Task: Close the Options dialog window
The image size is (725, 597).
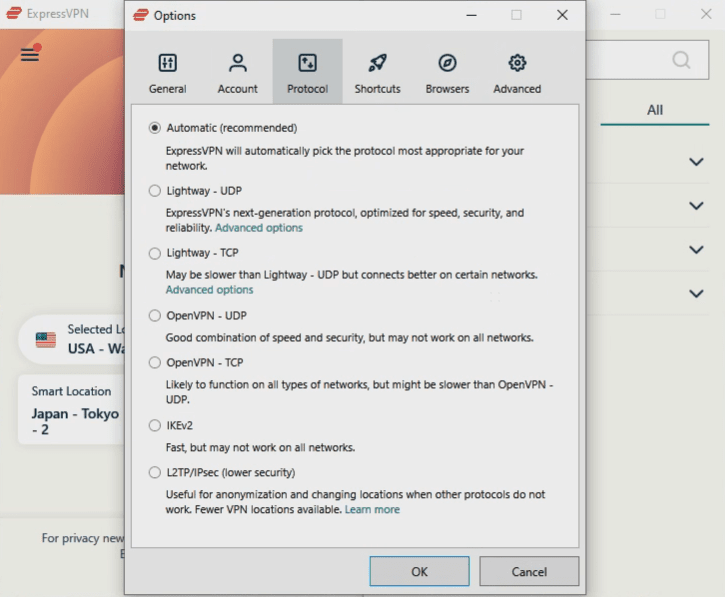Action: 562,15
